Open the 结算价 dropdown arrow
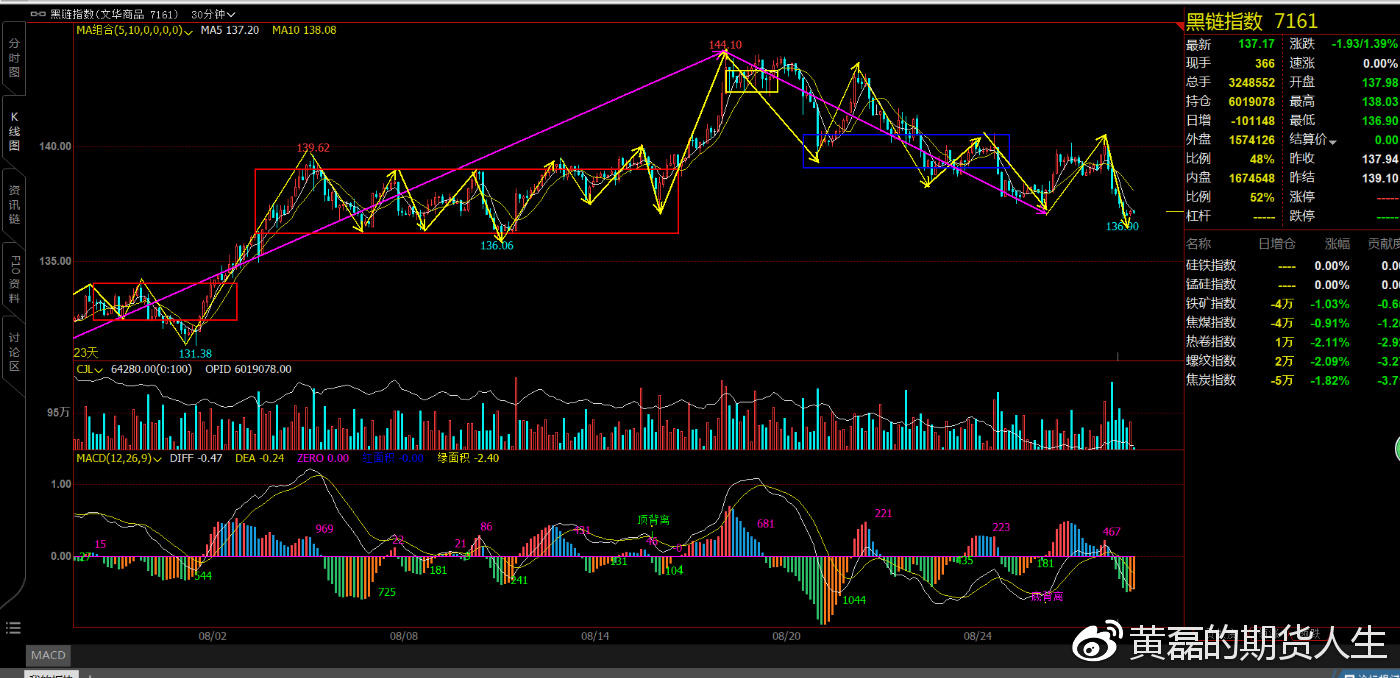 click(1331, 142)
